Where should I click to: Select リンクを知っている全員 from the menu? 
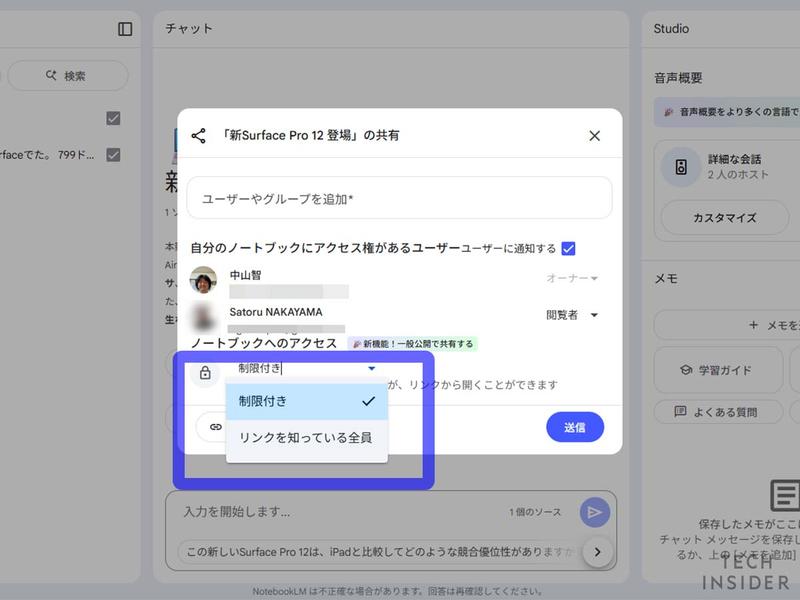[x=306, y=436]
